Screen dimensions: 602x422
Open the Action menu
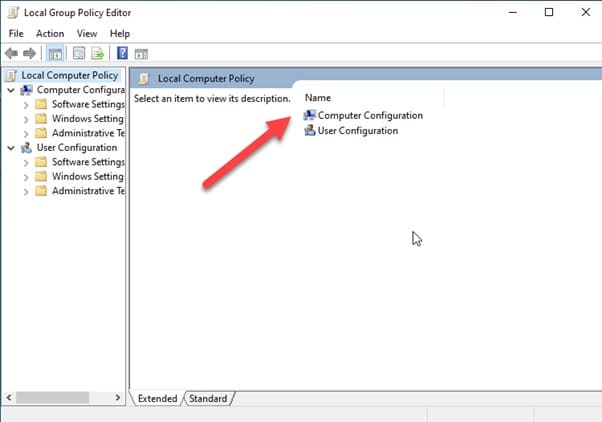[50, 33]
